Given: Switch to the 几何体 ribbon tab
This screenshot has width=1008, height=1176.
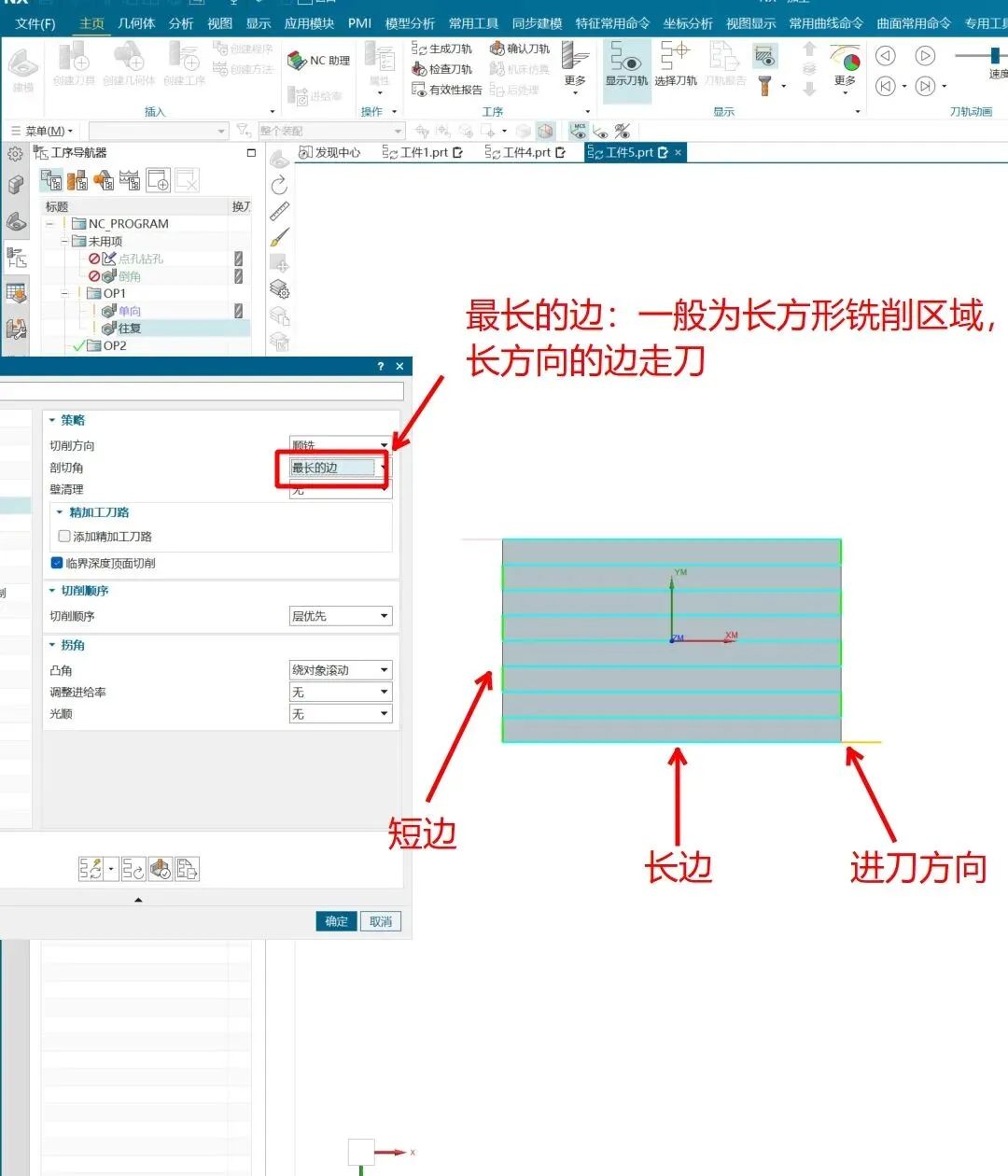Looking at the screenshot, I should [136, 23].
